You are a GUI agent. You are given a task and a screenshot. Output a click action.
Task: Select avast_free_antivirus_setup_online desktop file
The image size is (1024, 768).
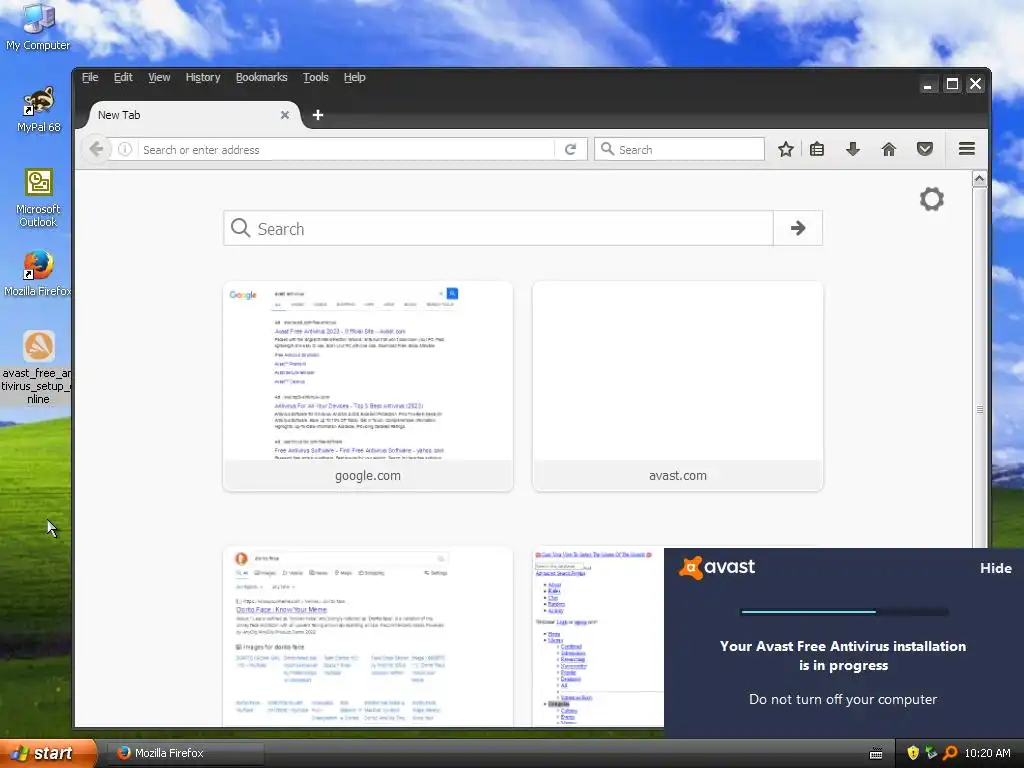36,367
